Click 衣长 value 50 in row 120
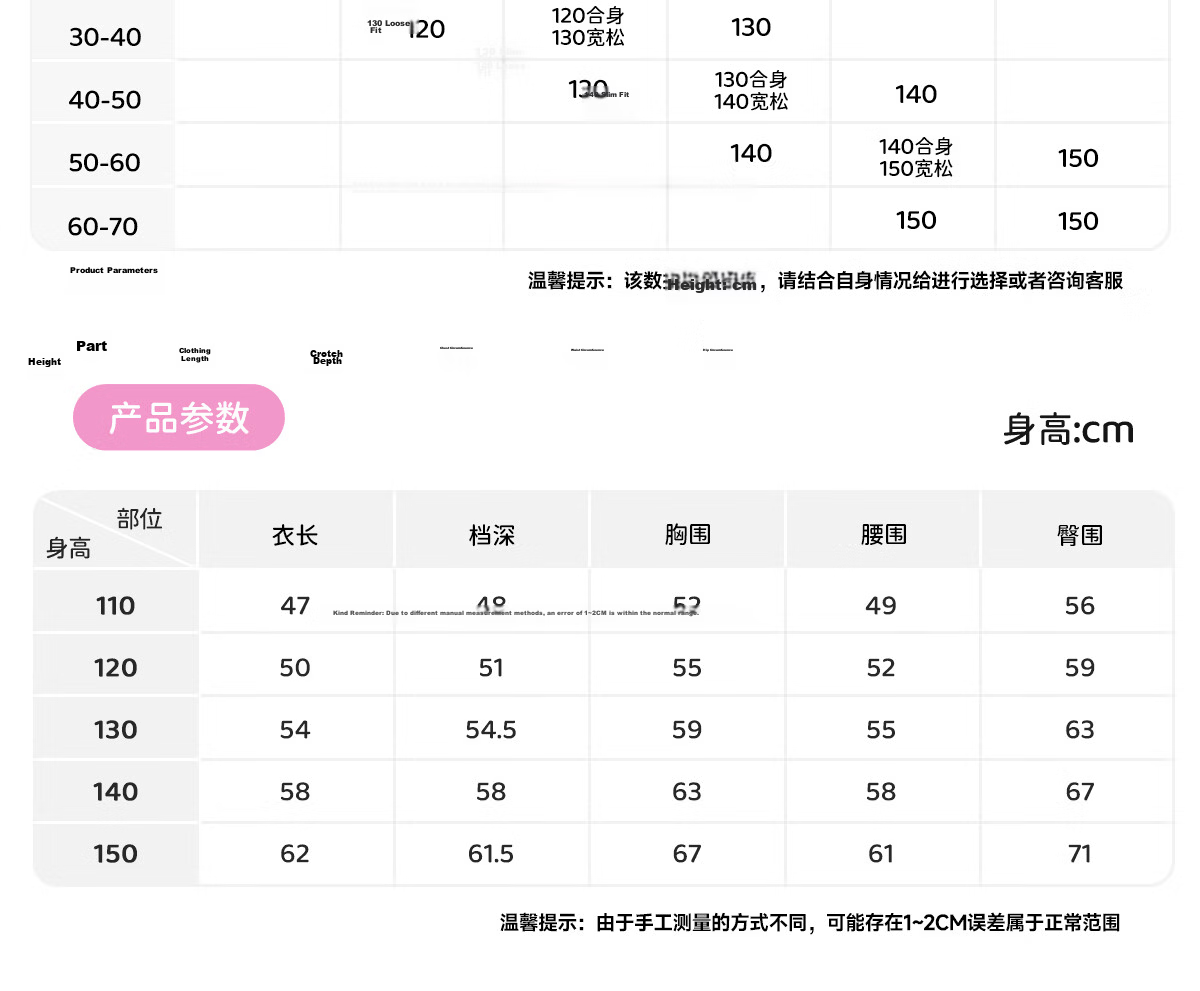Image resolution: width=1200 pixels, height=991 pixels. [295, 668]
